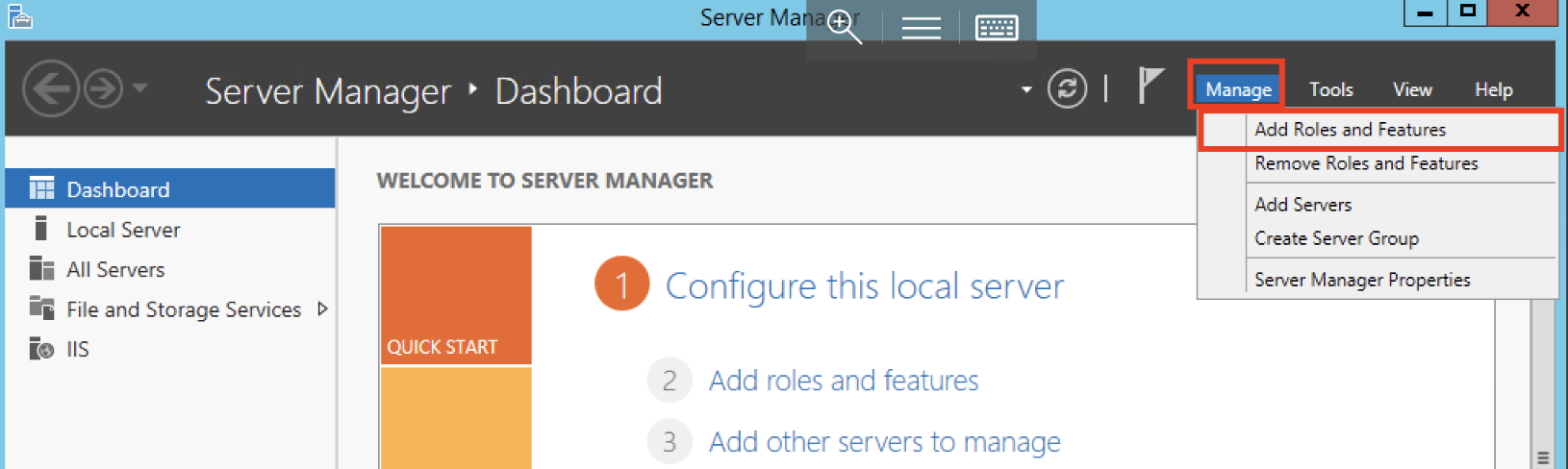1568x469 pixels.
Task: Click the Server Manager title bar icon
Action: [x=20, y=16]
